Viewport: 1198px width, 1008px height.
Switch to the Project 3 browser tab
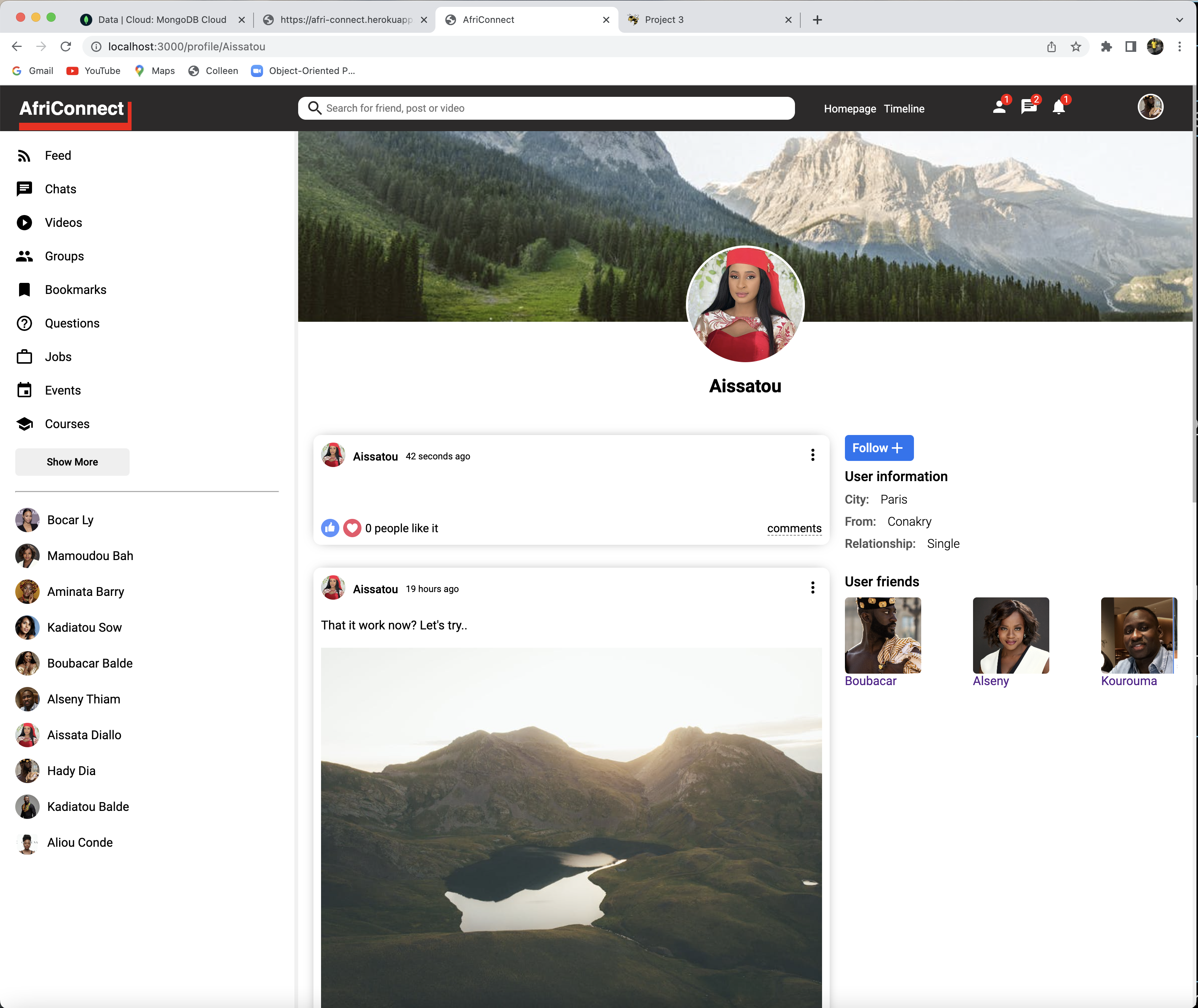[710, 19]
